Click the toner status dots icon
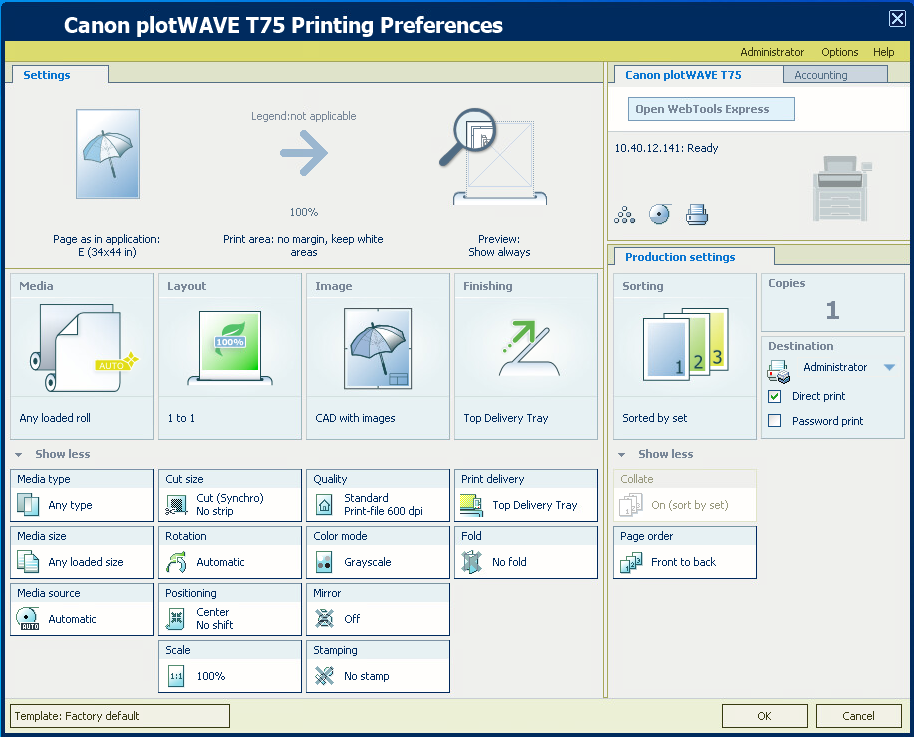This screenshot has height=737, width=914. click(625, 214)
